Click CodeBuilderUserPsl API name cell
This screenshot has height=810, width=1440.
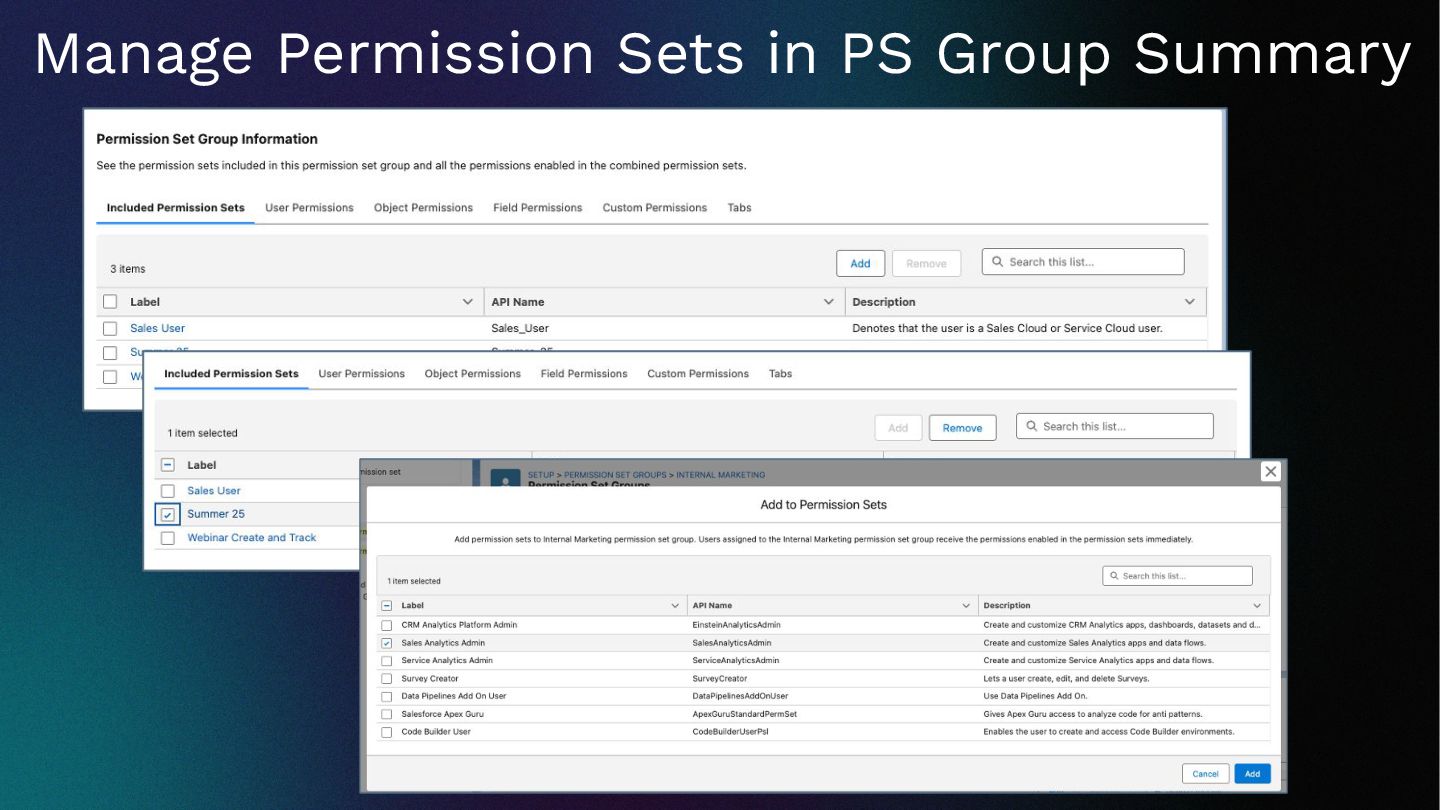point(730,732)
